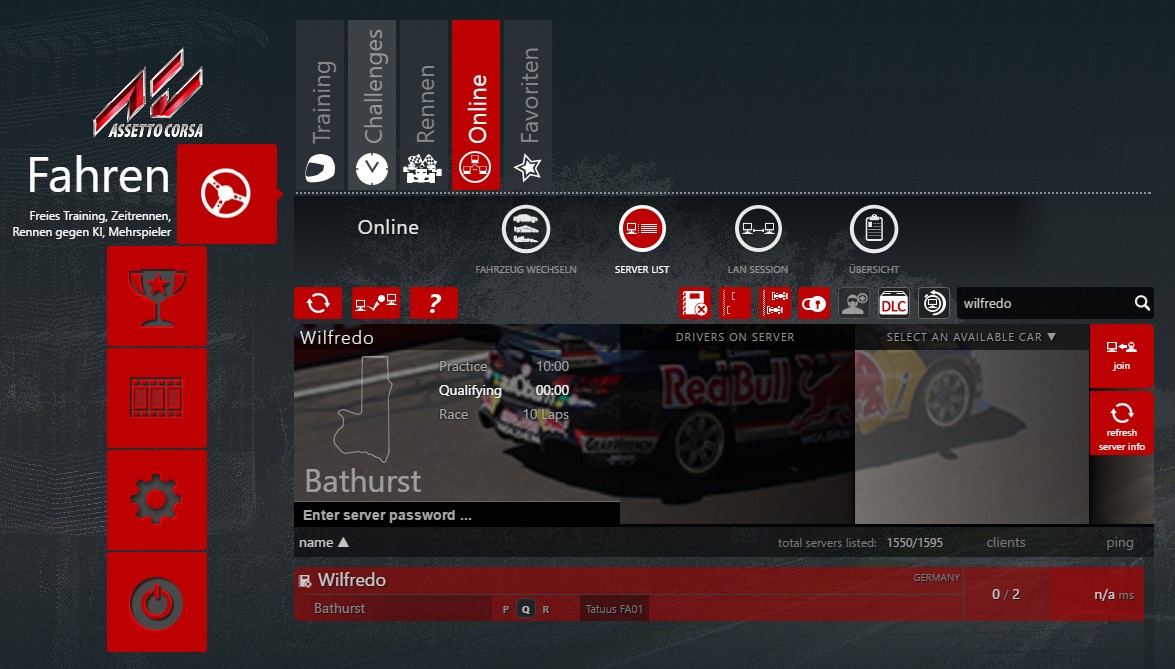Toggle the password lock server filter
1175x669 pixels.
pyautogui.click(x=814, y=303)
